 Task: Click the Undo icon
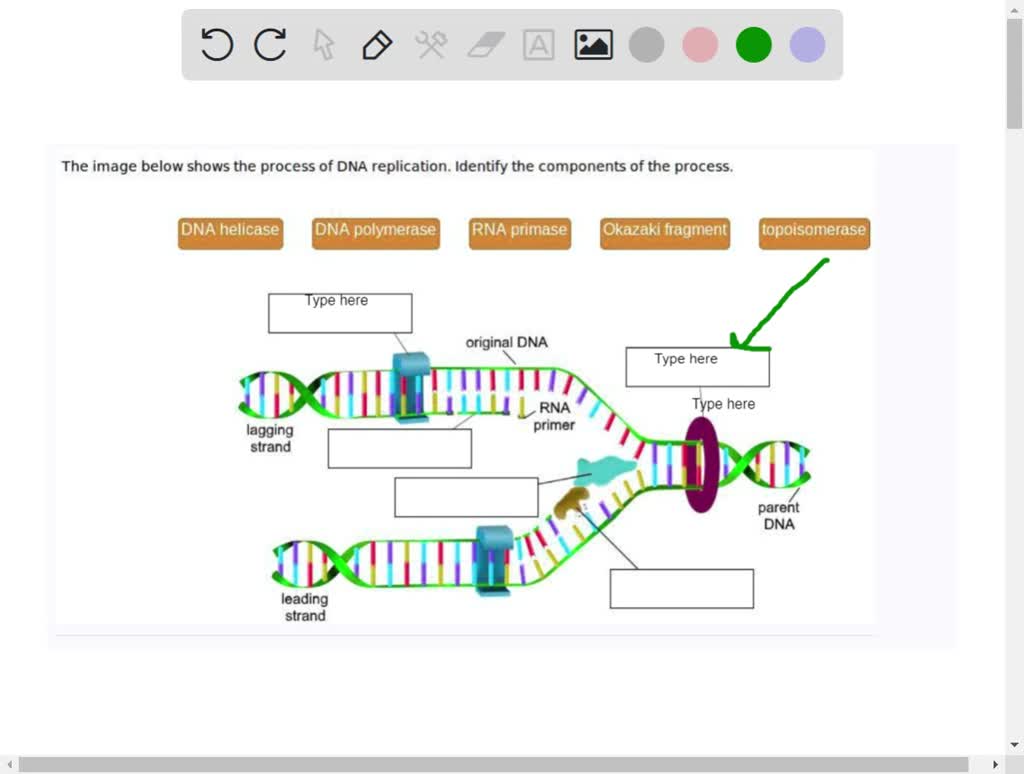[x=216, y=44]
